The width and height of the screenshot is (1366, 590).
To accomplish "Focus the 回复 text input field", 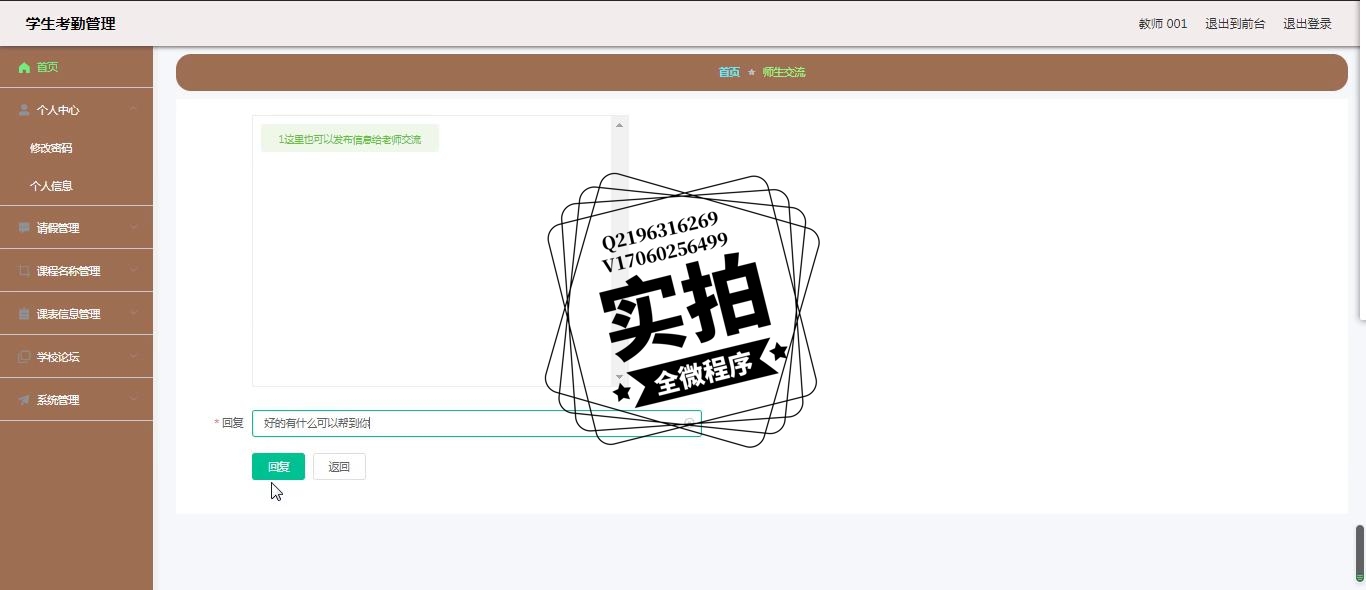I will 476,424.
